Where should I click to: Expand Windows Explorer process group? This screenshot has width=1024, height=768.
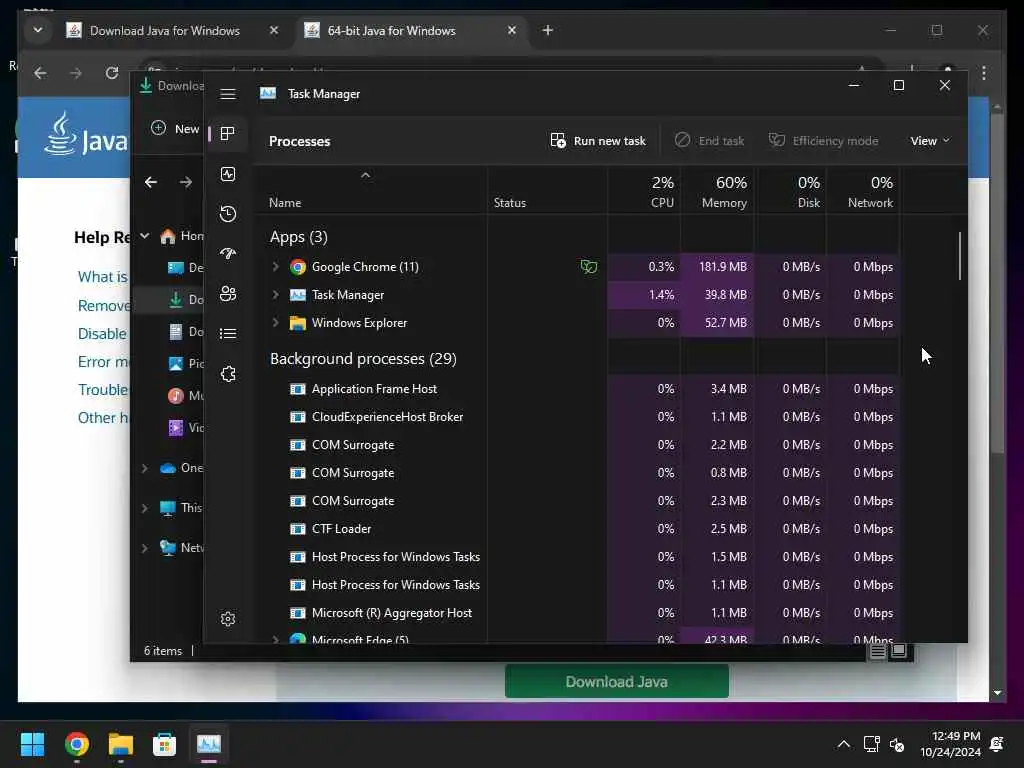pos(276,323)
